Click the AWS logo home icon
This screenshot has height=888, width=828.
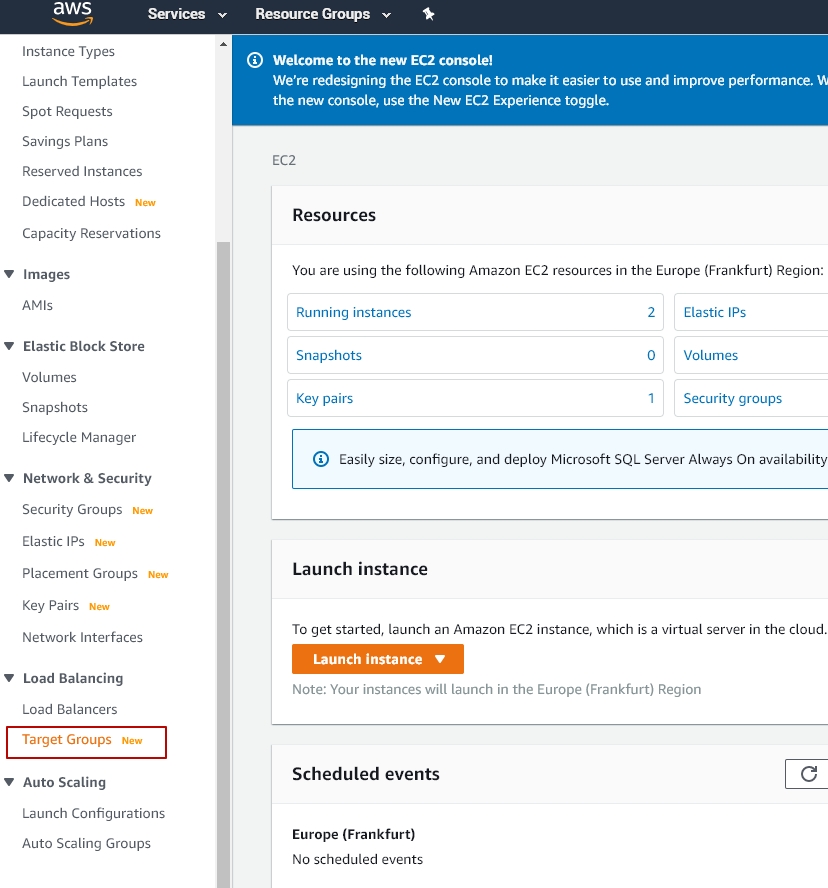pos(72,12)
